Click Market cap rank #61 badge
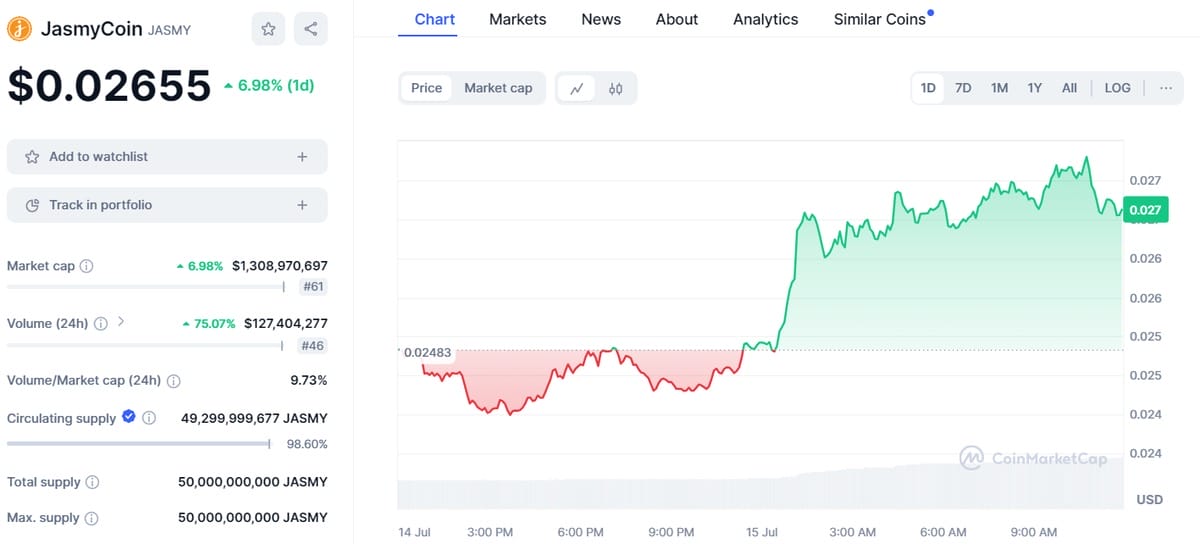The width and height of the screenshot is (1200, 544). (313, 287)
